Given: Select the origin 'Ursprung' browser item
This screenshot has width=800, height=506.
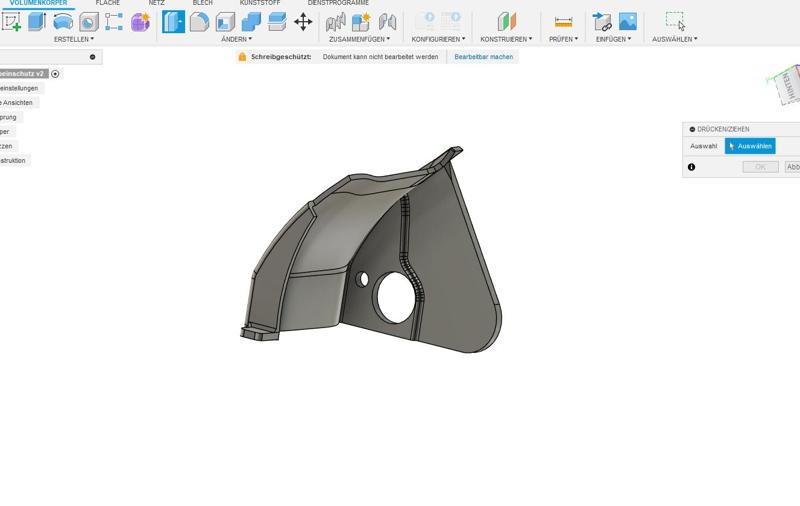Looking at the screenshot, I should [9, 117].
